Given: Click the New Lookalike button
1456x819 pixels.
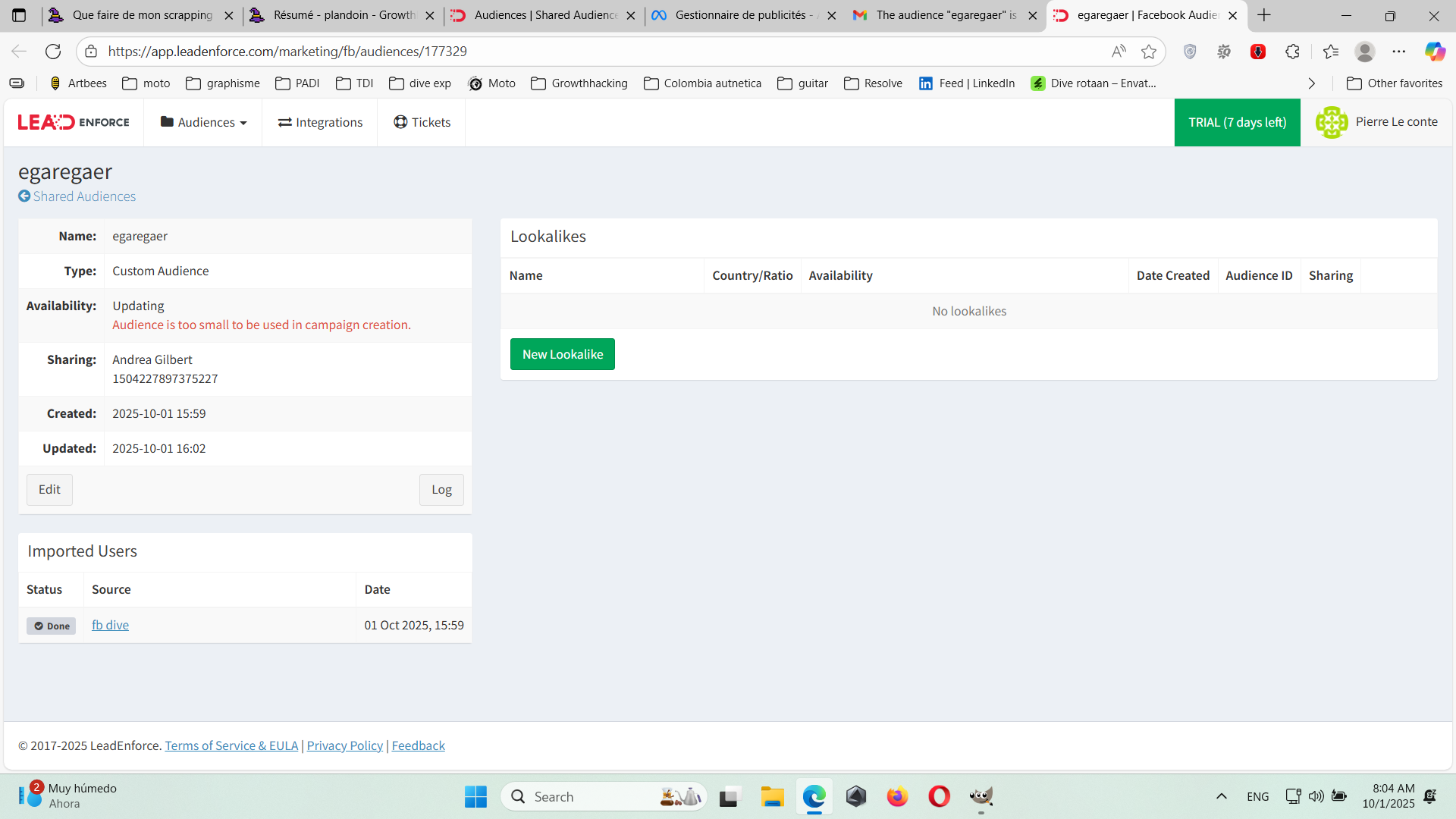Looking at the screenshot, I should [562, 354].
